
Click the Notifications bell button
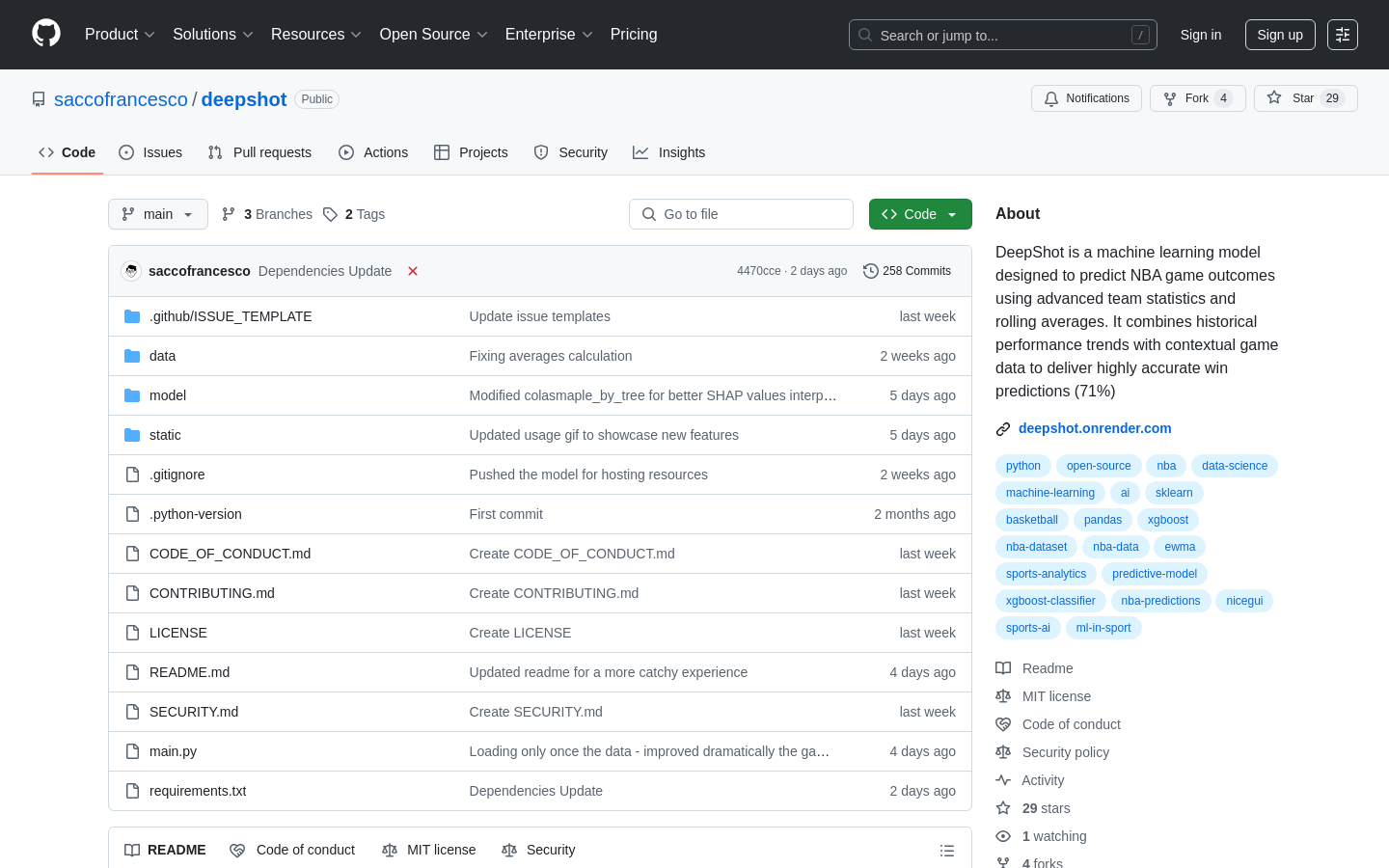click(1086, 98)
